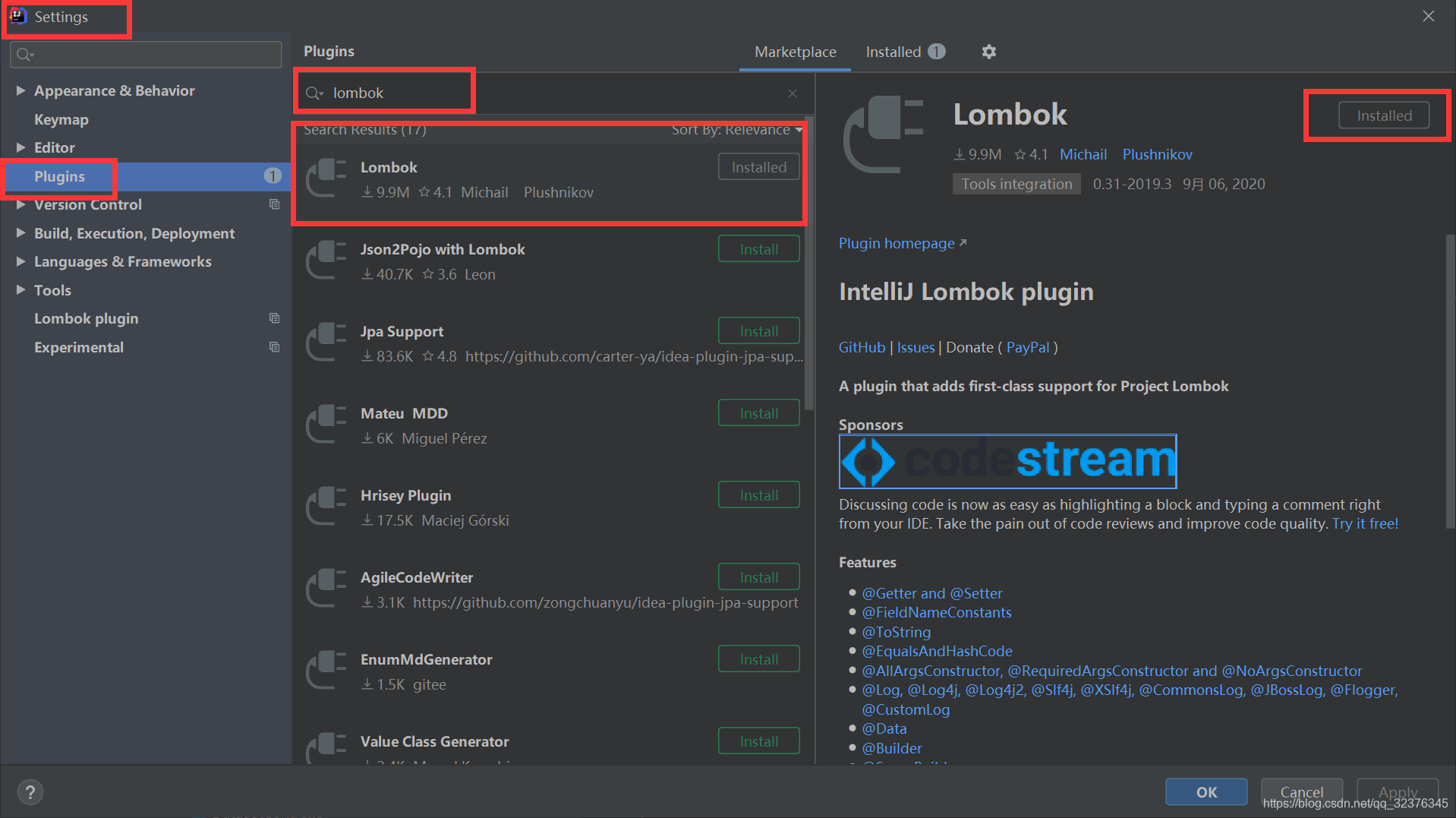
Task: Click the settings search magnifier icon
Action: 24,55
